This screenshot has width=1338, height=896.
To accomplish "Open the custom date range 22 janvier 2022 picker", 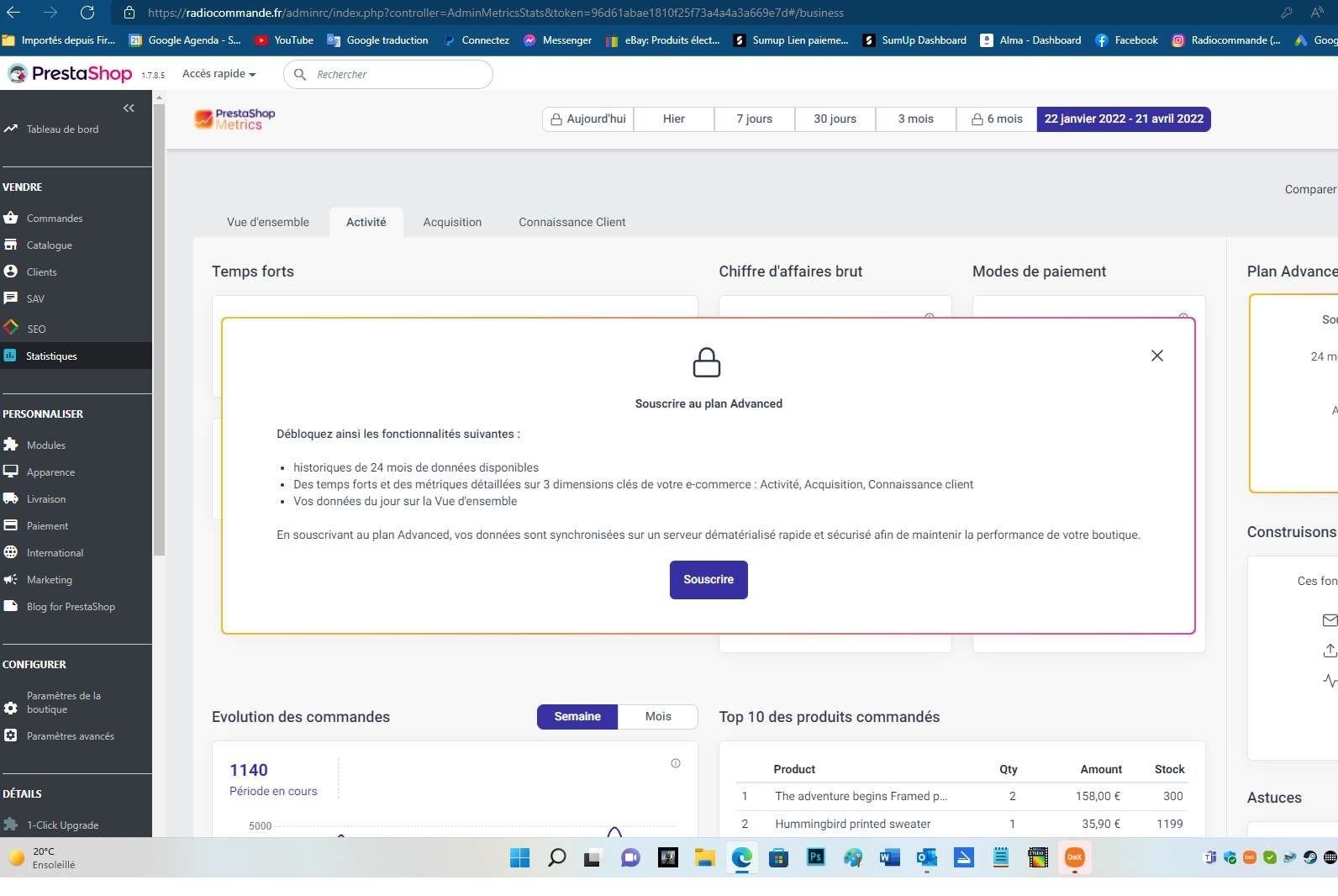I will coord(1124,119).
